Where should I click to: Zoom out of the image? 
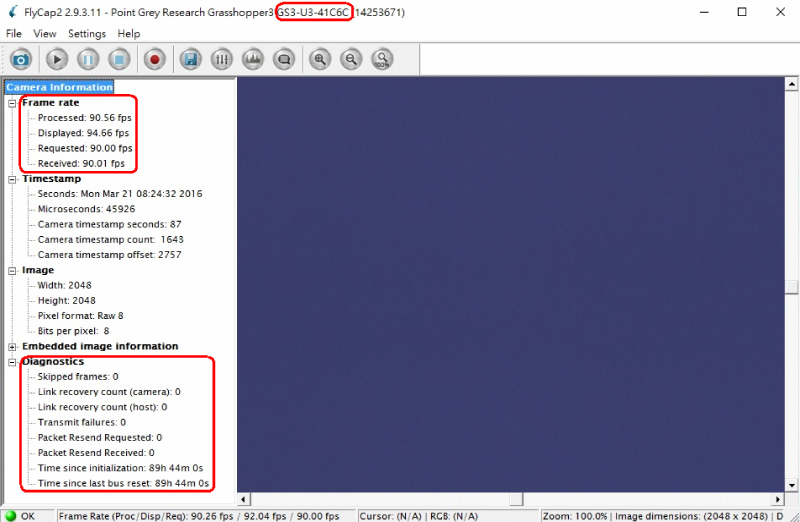(x=351, y=59)
